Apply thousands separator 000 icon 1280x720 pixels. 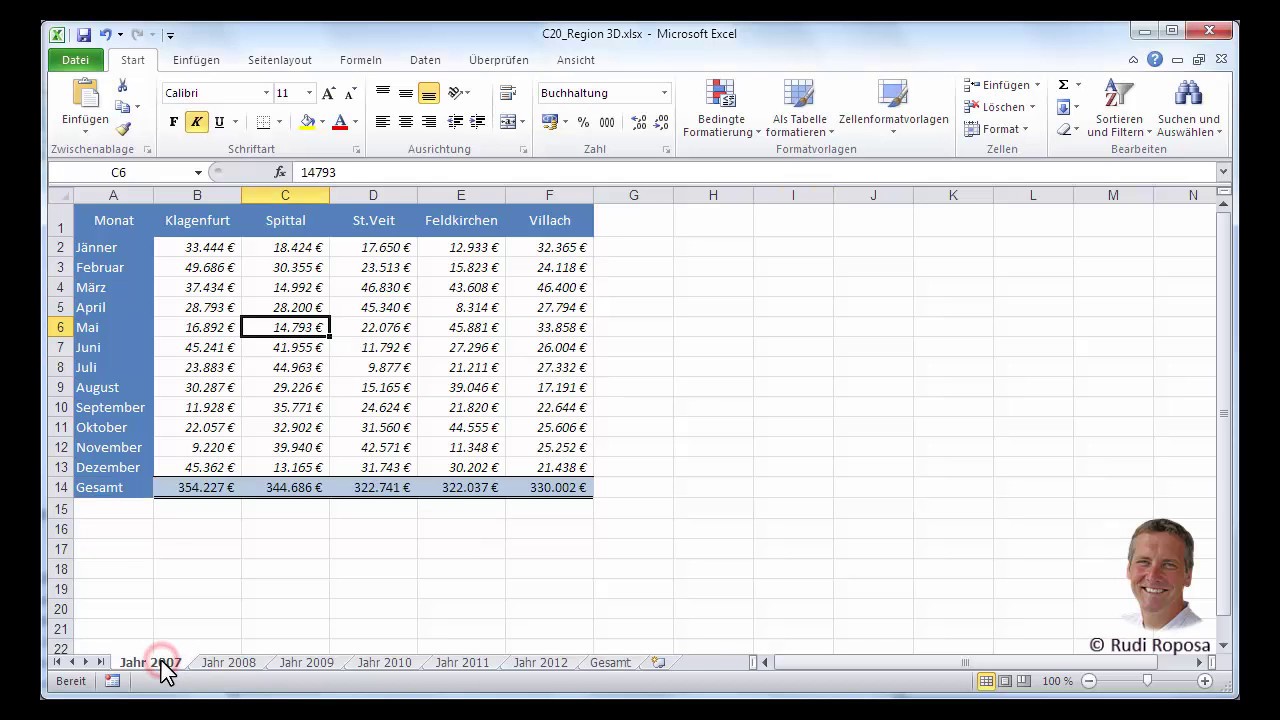click(x=607, y=122)
